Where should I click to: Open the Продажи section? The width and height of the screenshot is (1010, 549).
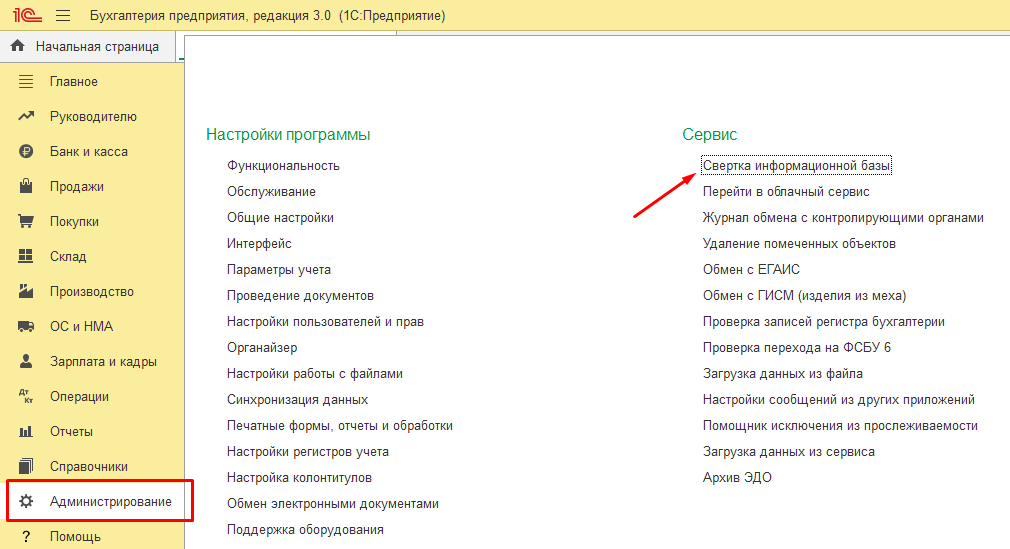coord(77,187)
